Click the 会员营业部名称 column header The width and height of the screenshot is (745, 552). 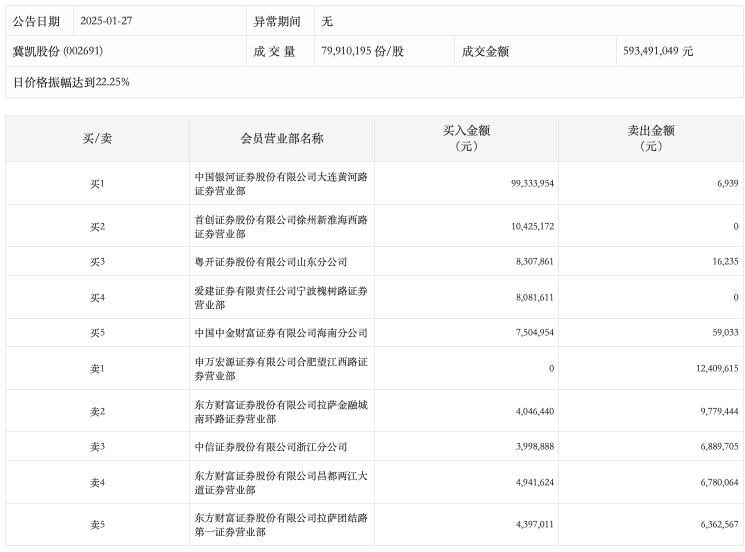(x=282, y=138)
